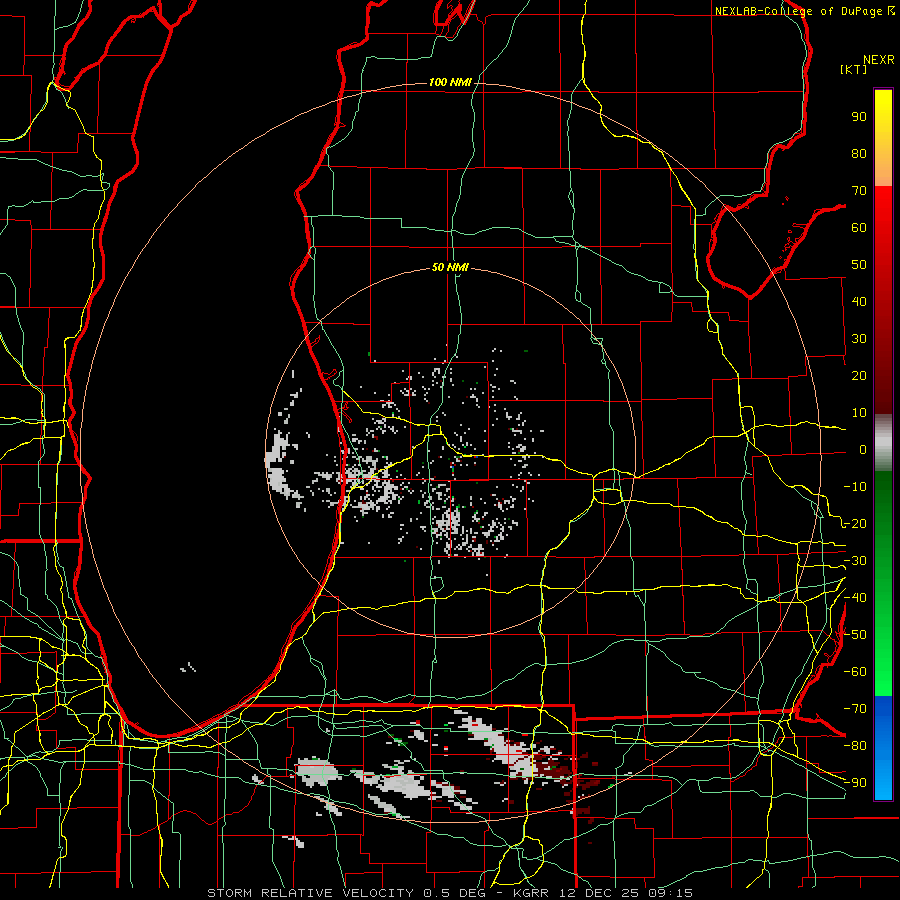900x900 pixels.
Task: Click the -50 value on velocity scale
Action: pos(855,634)
